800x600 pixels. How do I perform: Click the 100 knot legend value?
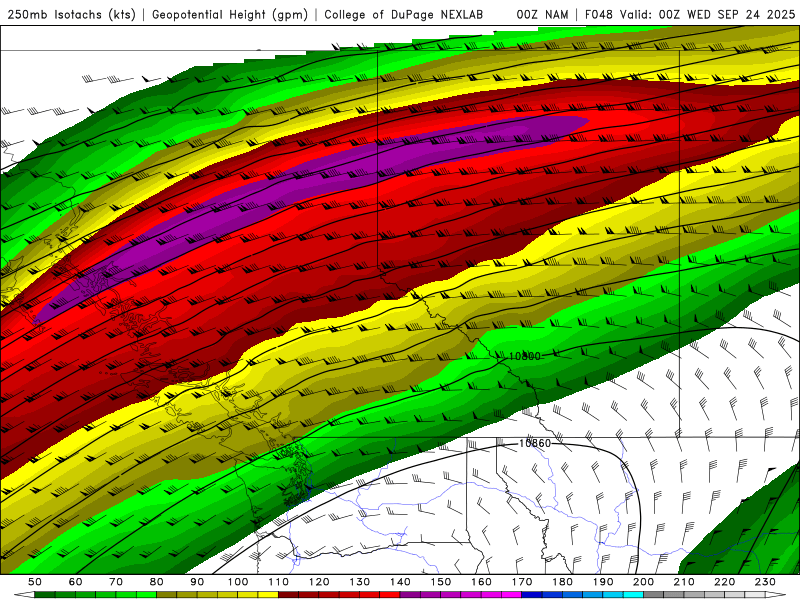238,582
